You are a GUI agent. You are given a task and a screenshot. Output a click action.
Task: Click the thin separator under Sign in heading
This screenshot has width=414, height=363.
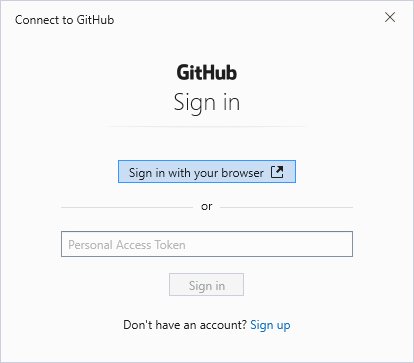pos(207,127)
